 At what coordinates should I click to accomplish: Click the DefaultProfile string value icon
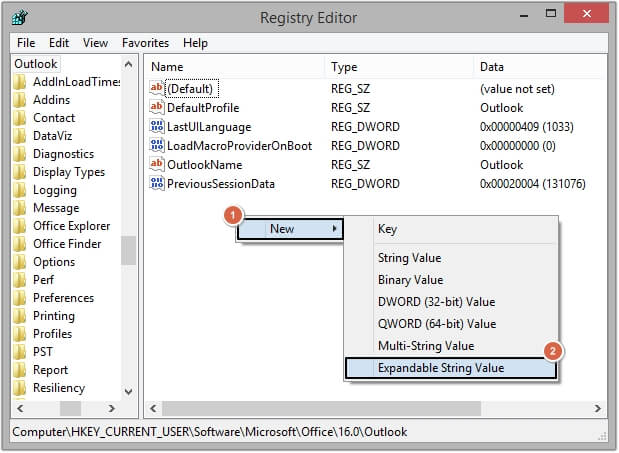[156, 108]
